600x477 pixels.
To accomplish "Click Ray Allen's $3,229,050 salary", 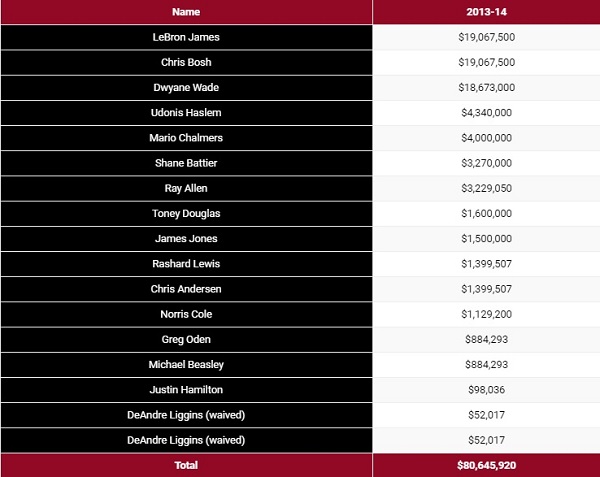I will click(486, 189).
